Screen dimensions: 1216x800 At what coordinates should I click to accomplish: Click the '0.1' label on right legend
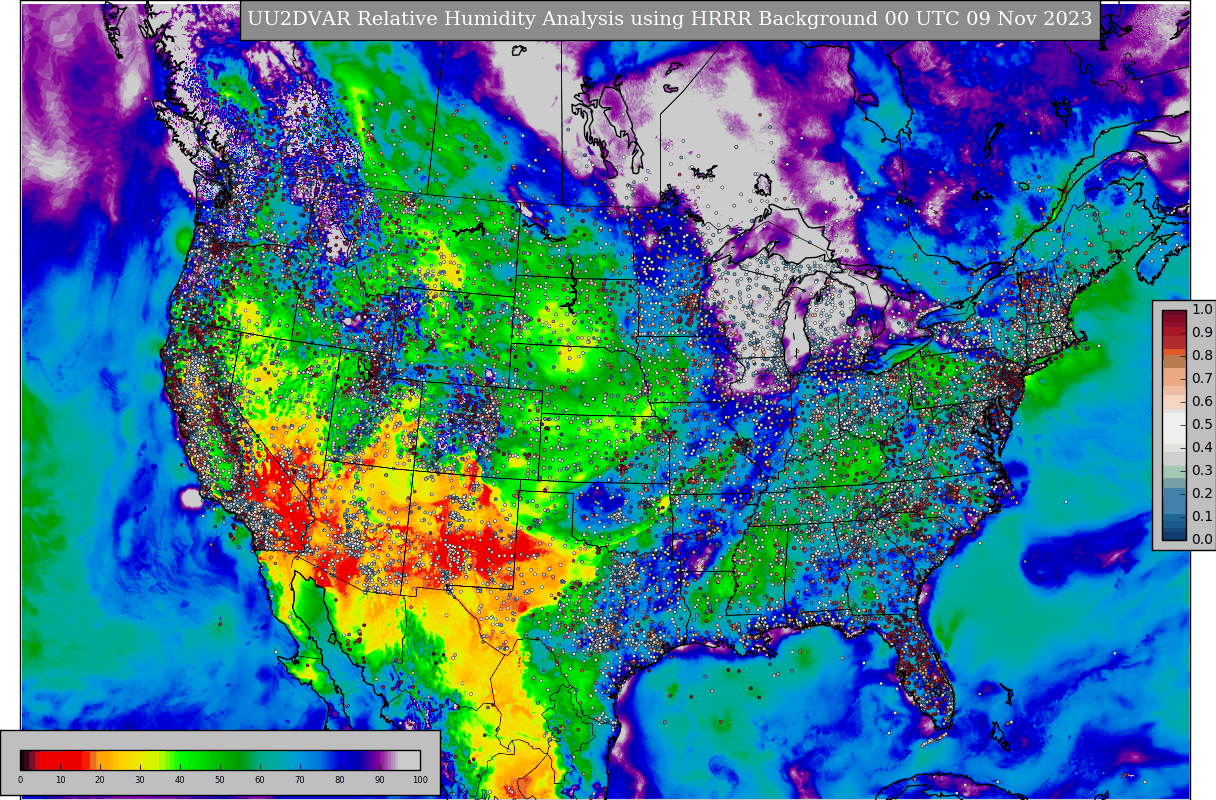(x=1202, y=517)
